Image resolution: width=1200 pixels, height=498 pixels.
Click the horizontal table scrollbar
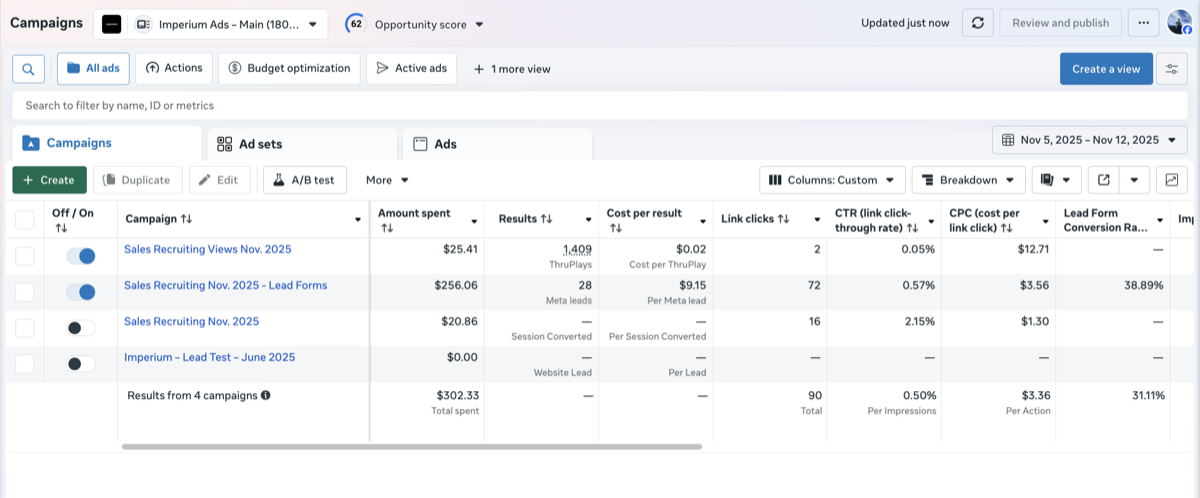411,447
